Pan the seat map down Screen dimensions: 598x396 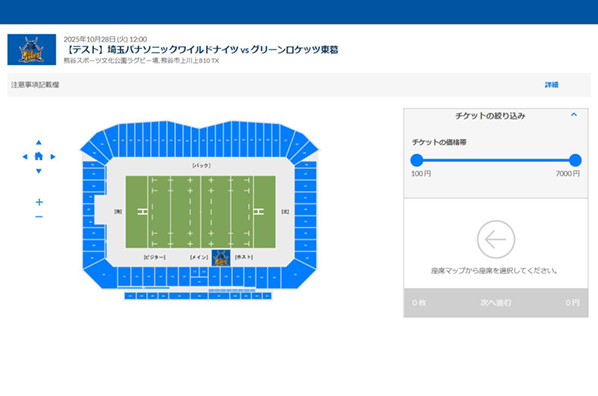pyautogui.click(x=39, y=171)
